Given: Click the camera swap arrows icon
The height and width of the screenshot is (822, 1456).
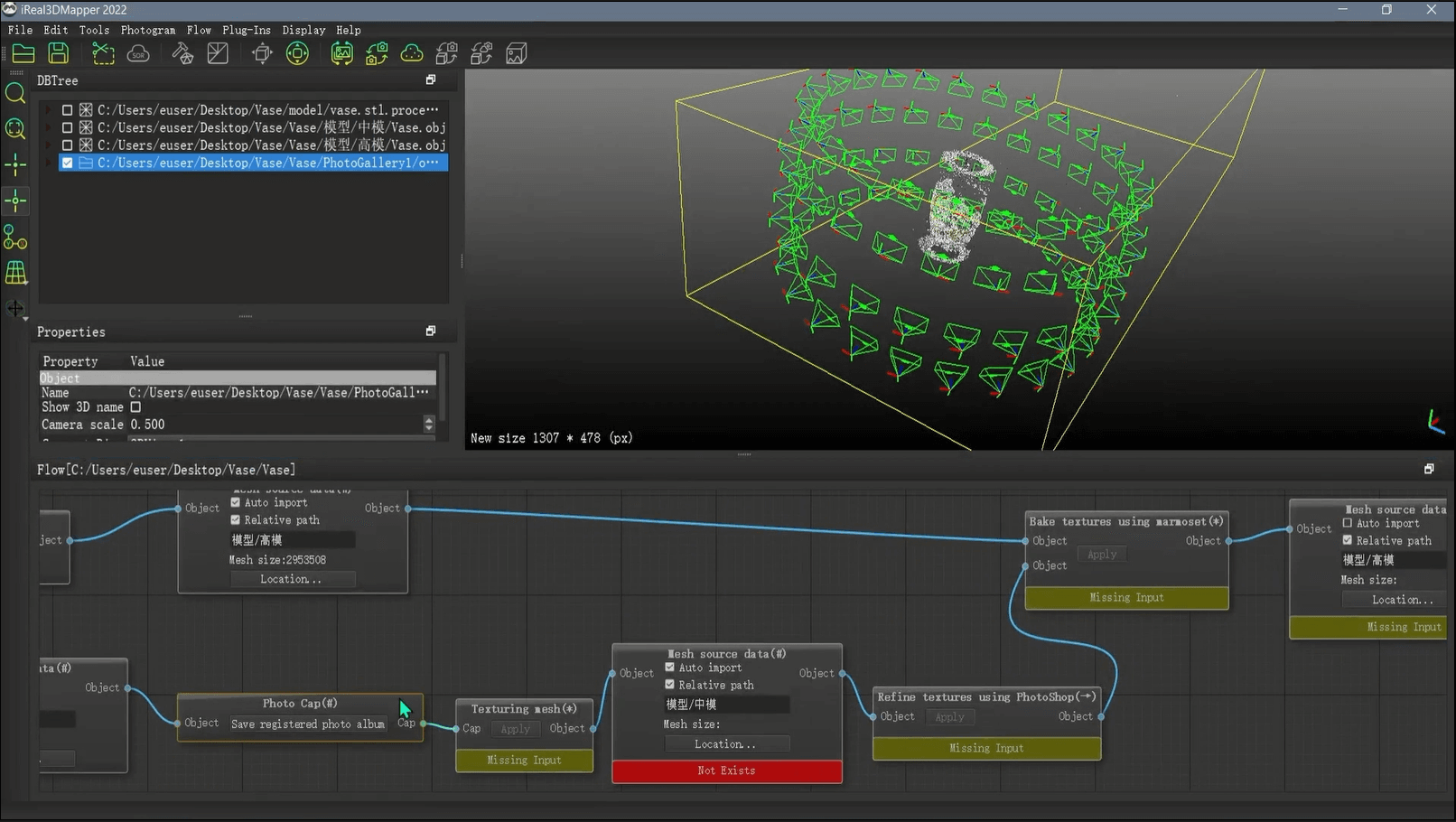Looking at the screenshot, I should point(377,54).
